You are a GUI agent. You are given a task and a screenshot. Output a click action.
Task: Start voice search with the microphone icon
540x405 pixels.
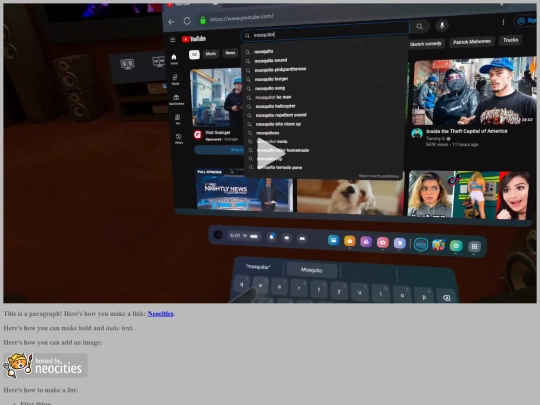point(442,25)
